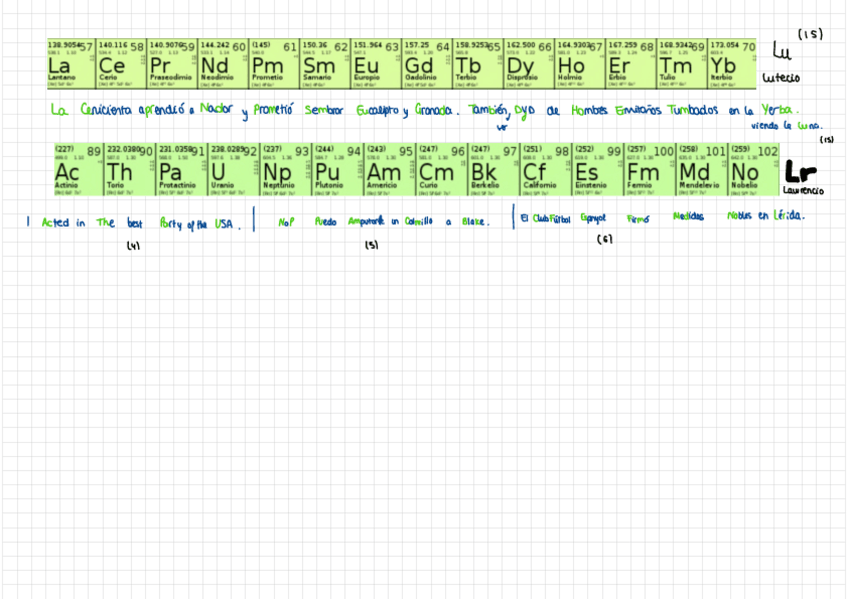Viewport: 848px width, 599px height.
Task: Click the Lanthanum (La) element tile
Action: (71, 62)
